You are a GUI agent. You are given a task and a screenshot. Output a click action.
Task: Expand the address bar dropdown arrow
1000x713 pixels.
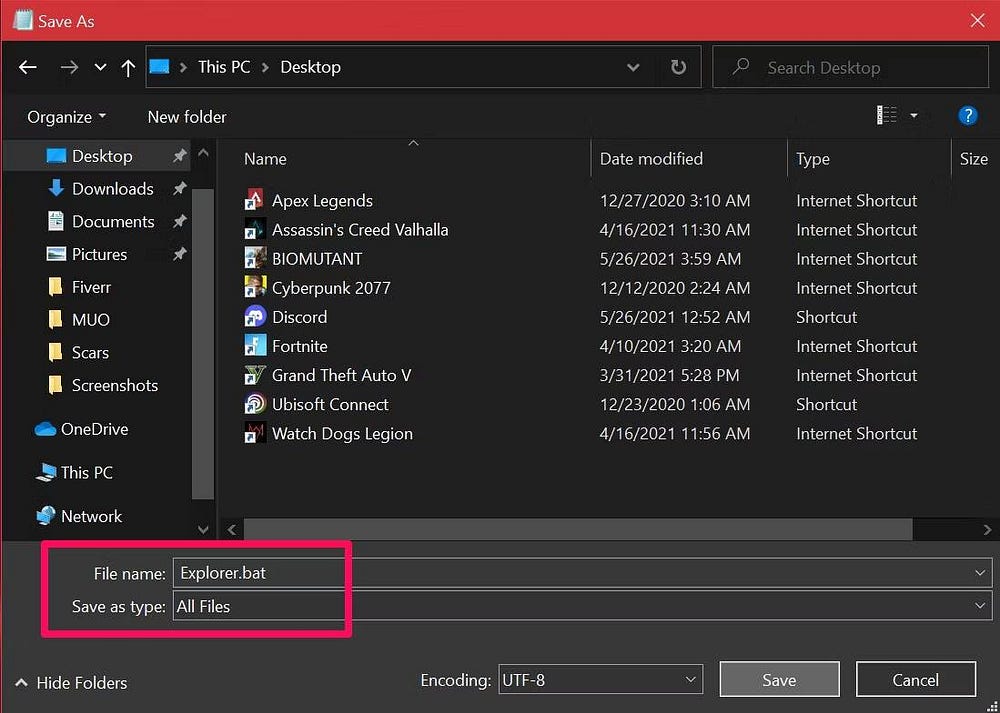point(633,66)
